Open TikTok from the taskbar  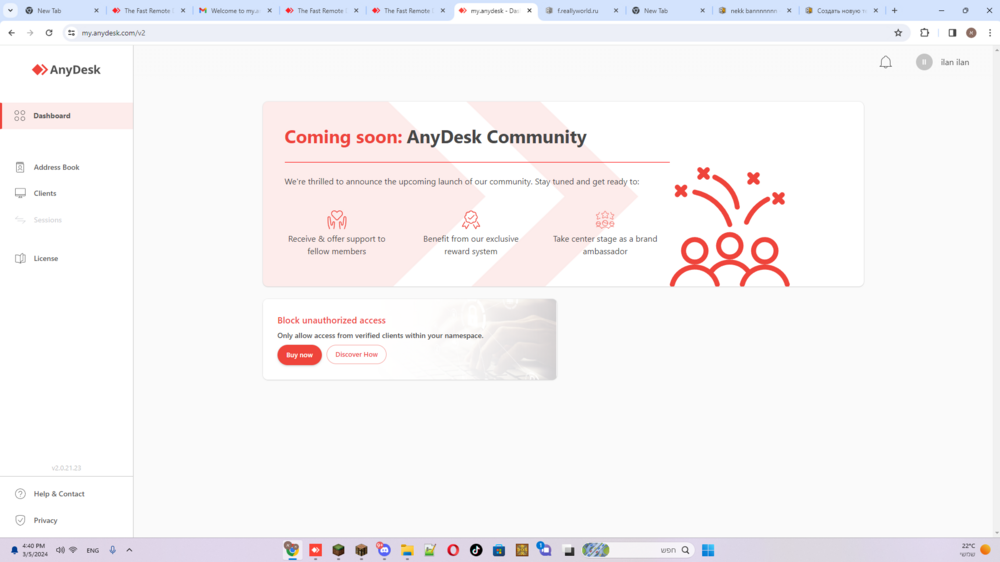(x=476, y=550)
